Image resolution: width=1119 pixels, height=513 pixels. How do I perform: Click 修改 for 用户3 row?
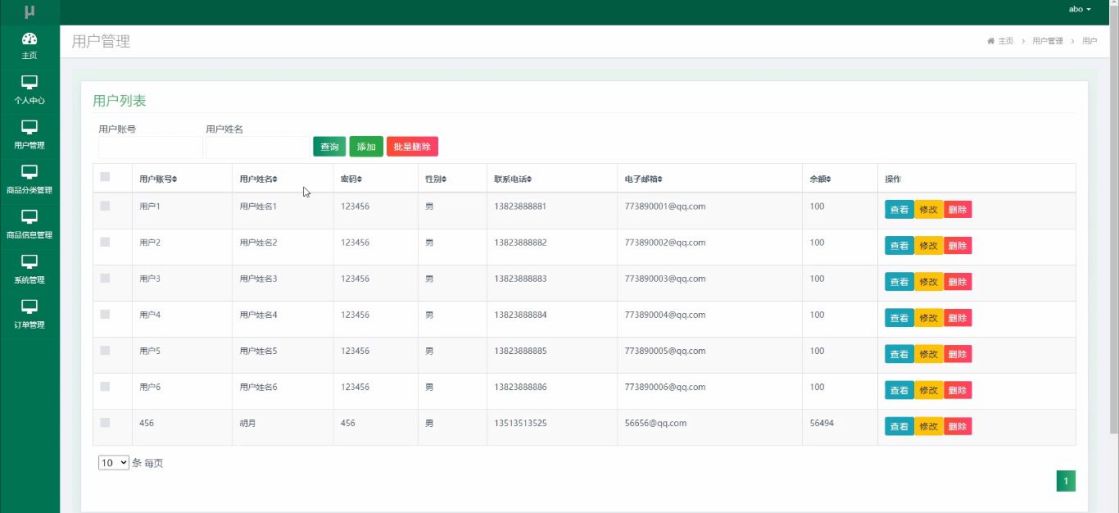[928, 282]
